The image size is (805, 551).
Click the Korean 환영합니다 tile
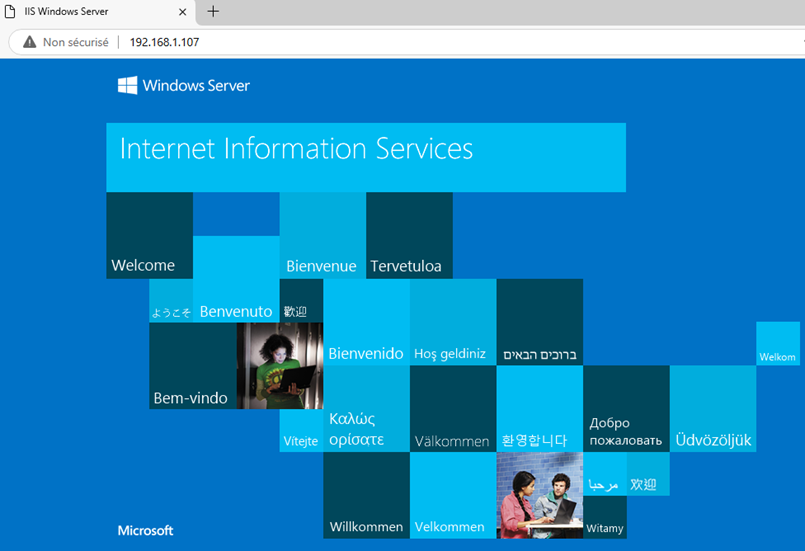(540, 409)
